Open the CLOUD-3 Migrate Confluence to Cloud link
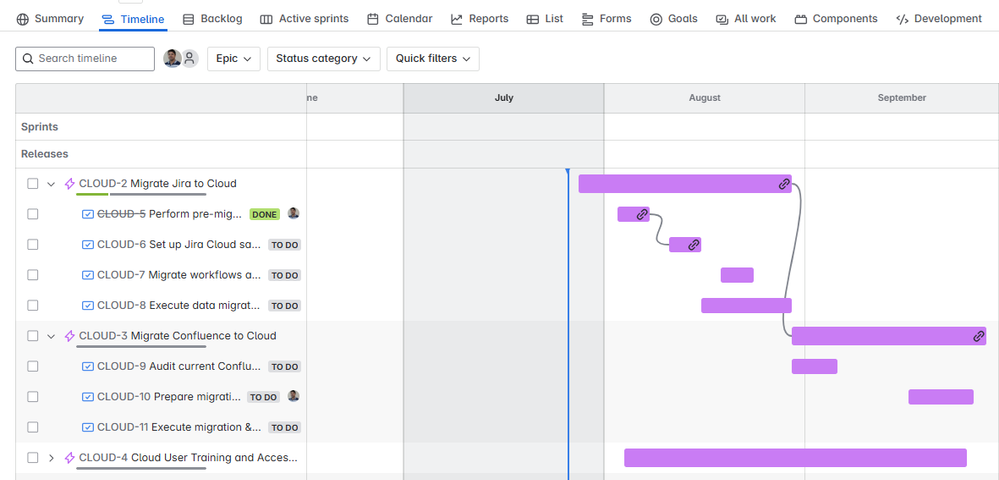Screen dimensions: 999x480 (178, 336)
